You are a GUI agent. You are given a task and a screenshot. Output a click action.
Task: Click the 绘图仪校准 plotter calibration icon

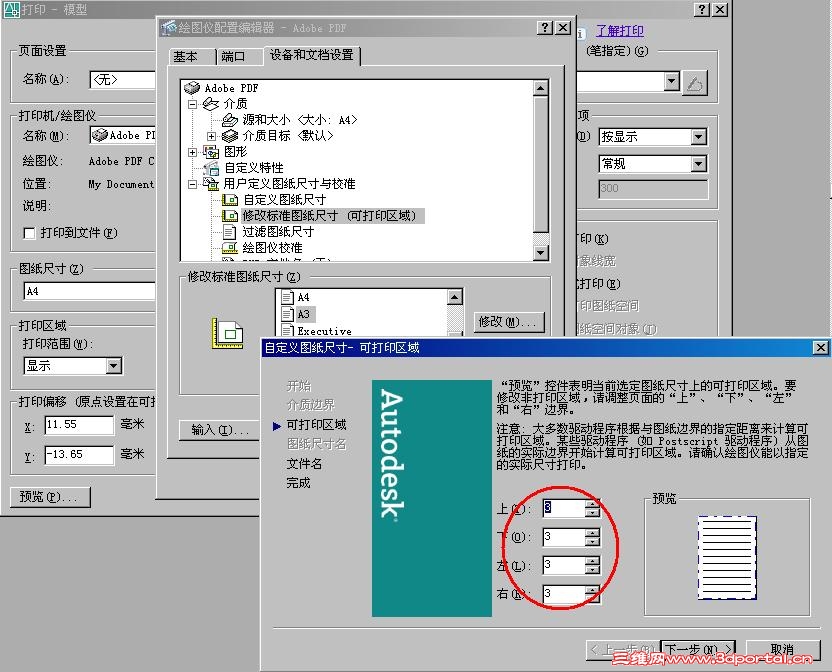[230, 248]
